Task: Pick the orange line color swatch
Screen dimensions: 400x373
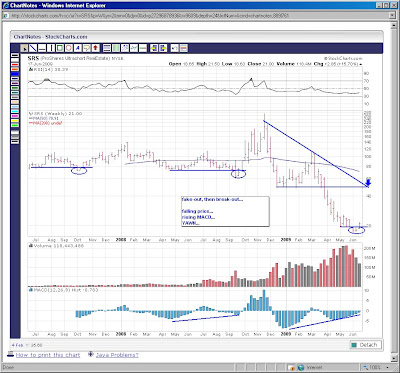Action: pos(15,69)
